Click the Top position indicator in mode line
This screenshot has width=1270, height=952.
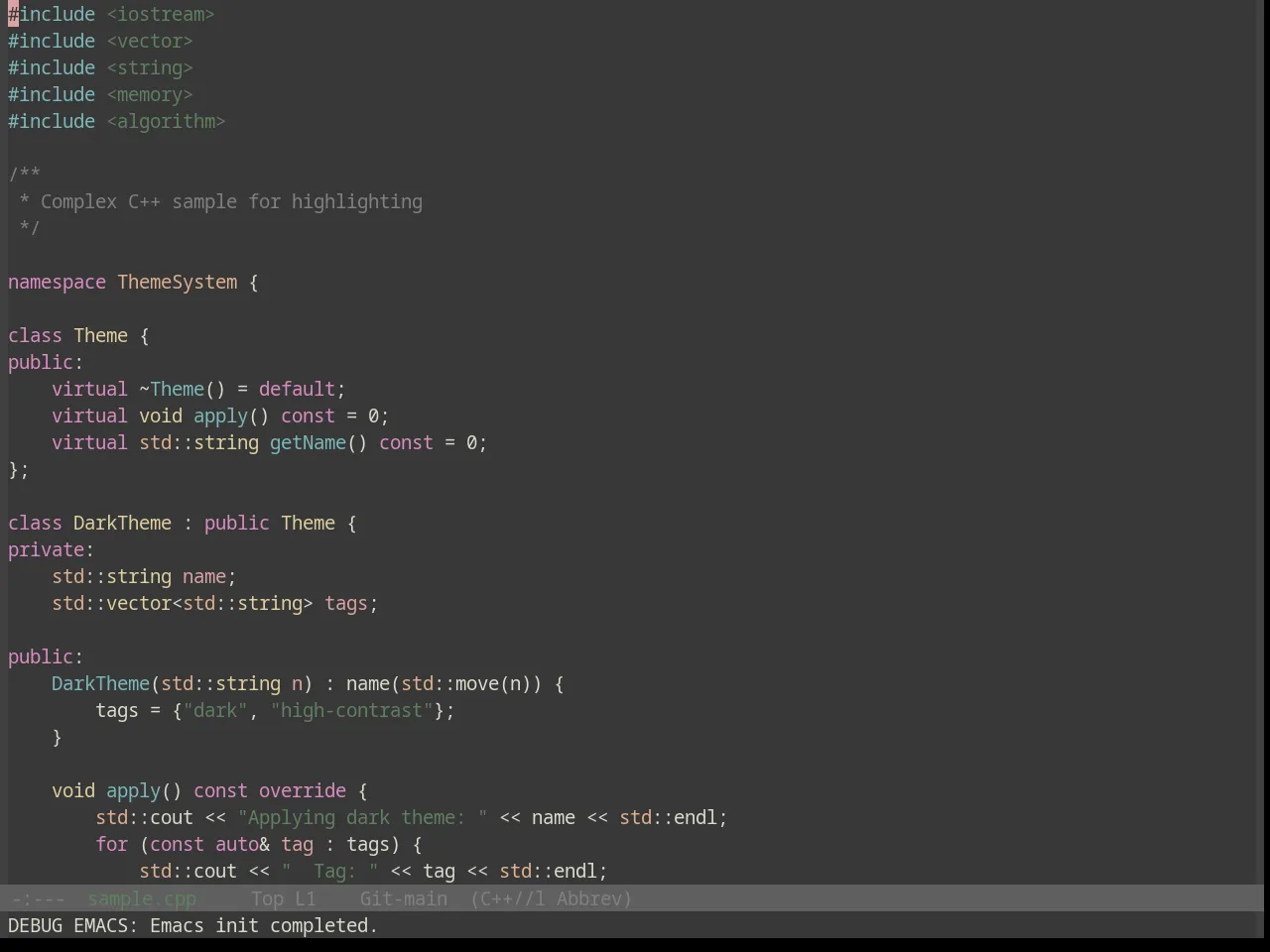267,898
